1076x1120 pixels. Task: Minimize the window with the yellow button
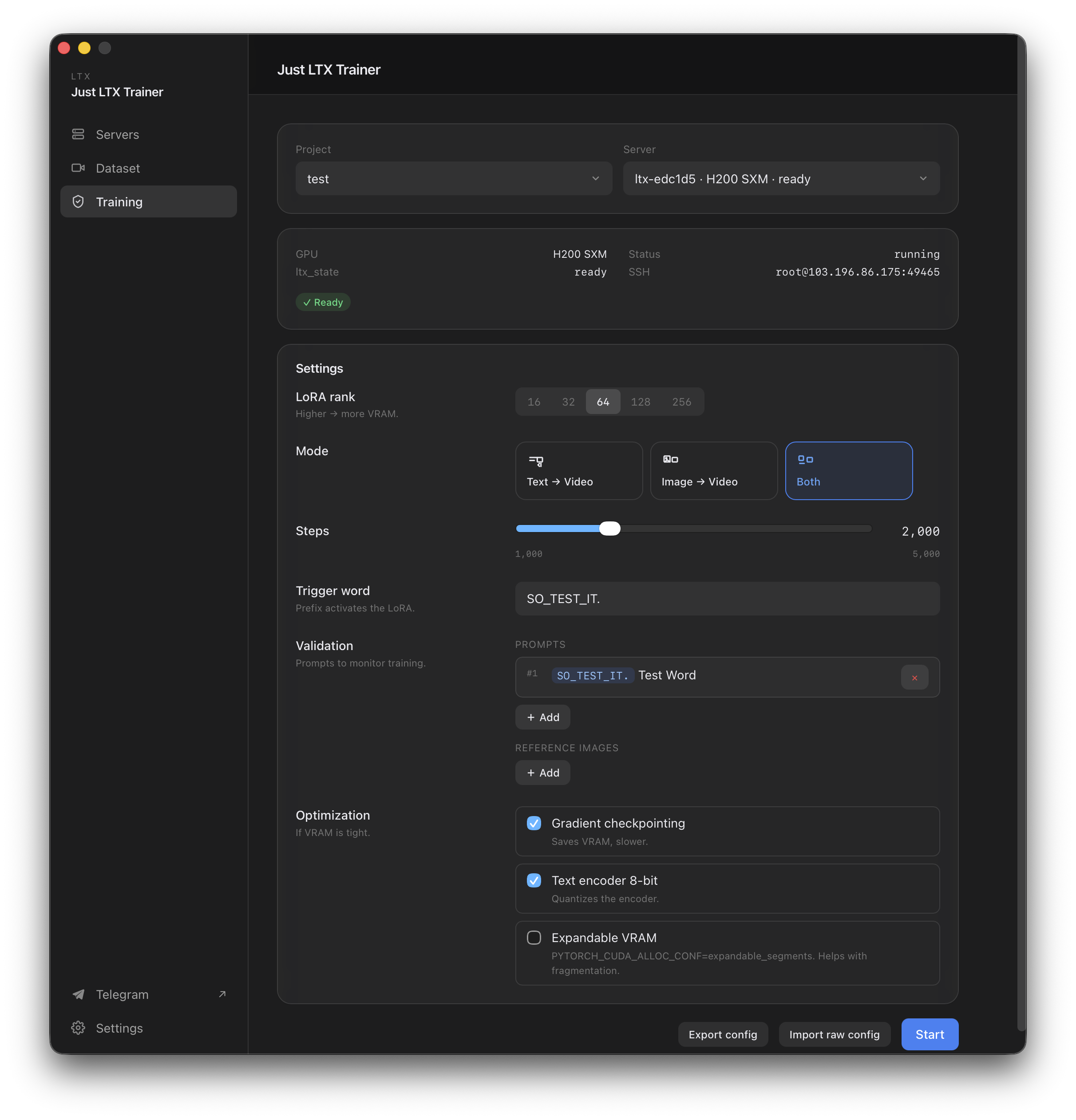point(84,48)
